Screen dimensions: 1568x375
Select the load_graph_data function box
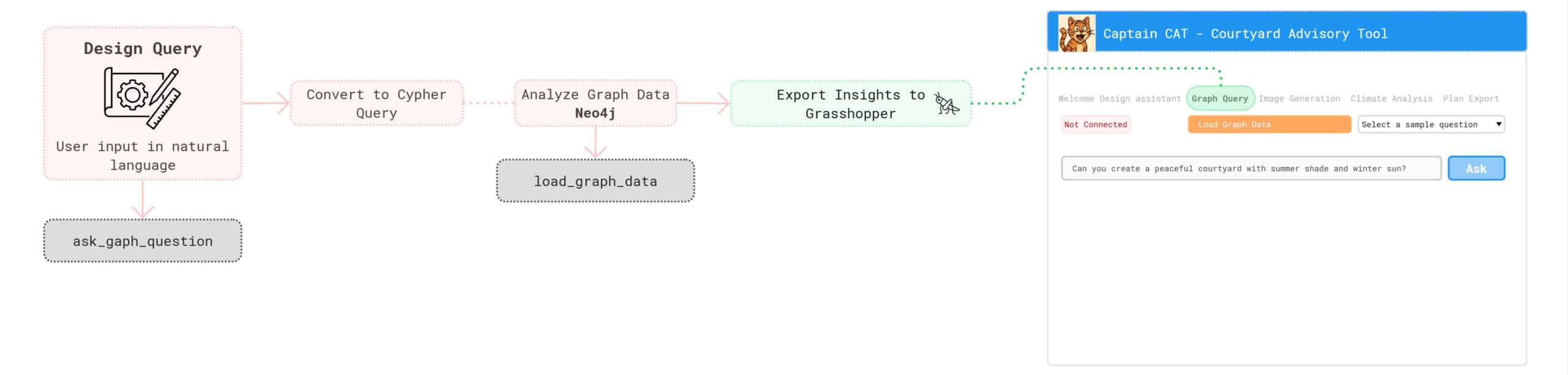[595, 181]
